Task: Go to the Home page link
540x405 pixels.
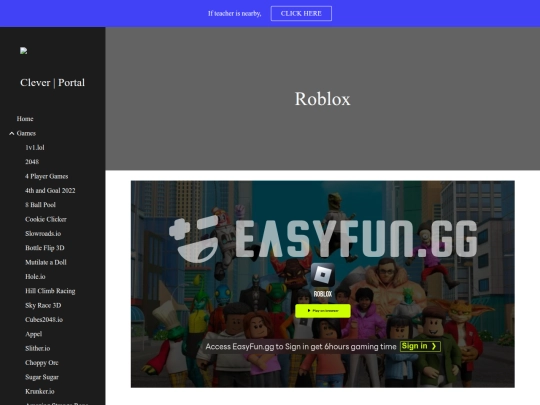Action: [25, 119]
